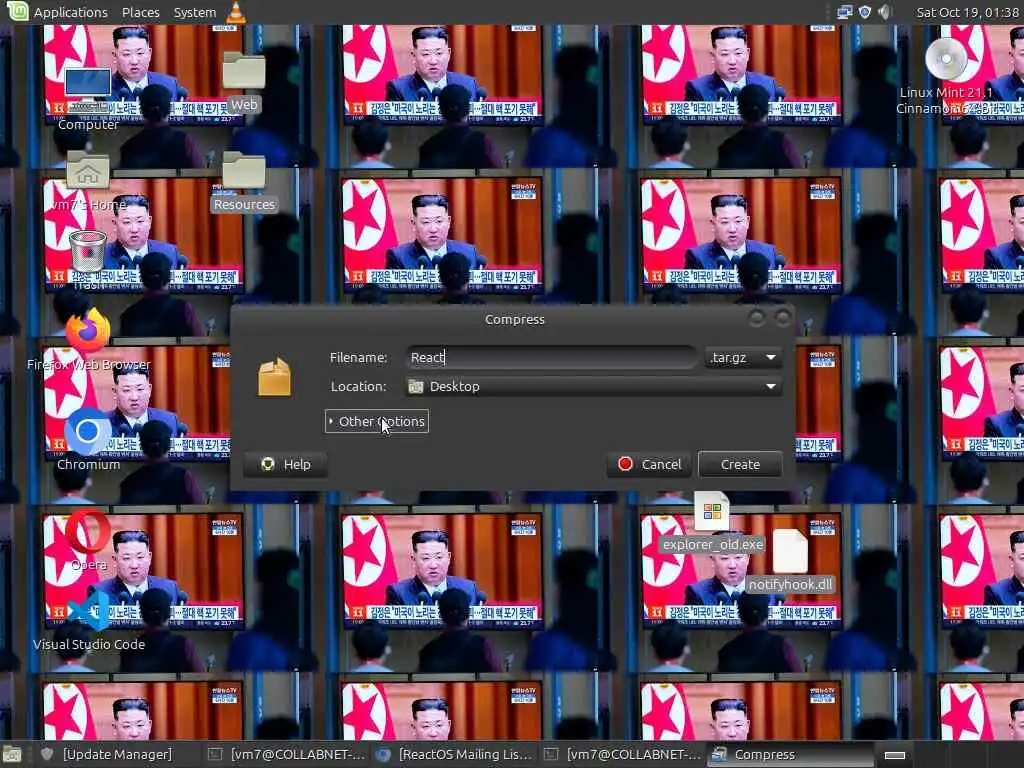
Task: Switch to ReactOS Mailing List taskbar window
Action: pos(455,754)
